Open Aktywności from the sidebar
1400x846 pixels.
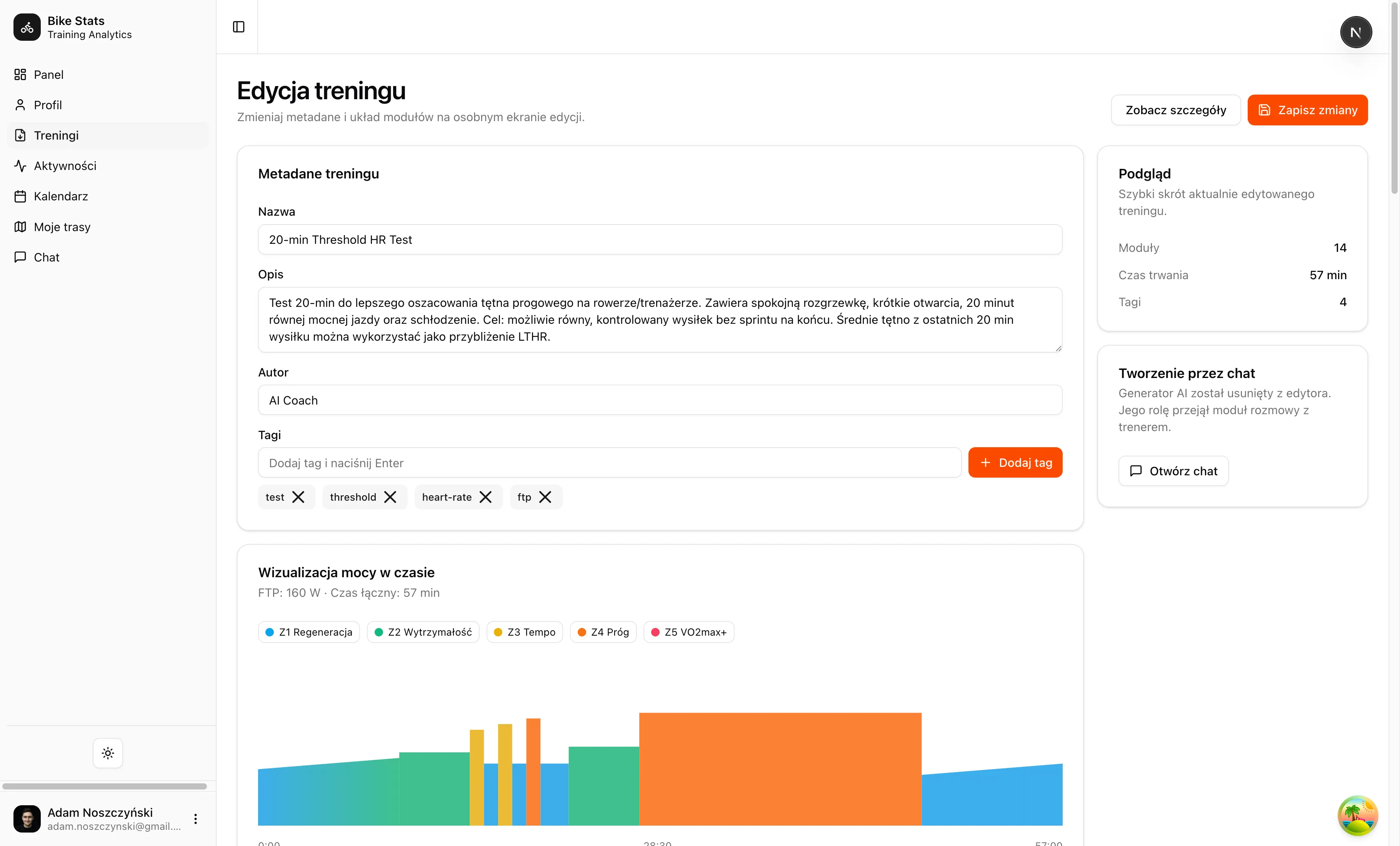pyautogui.click(x=65, y=166)
